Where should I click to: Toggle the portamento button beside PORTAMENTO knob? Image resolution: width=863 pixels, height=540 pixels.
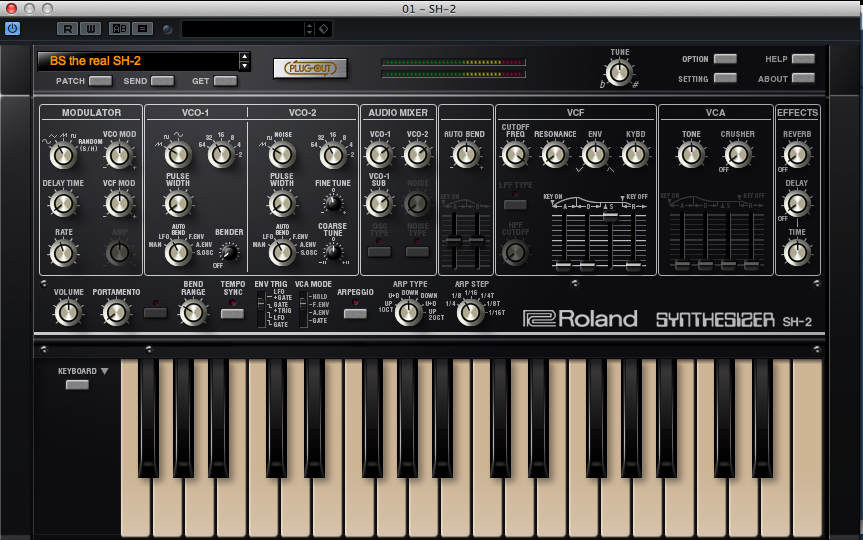155,313
